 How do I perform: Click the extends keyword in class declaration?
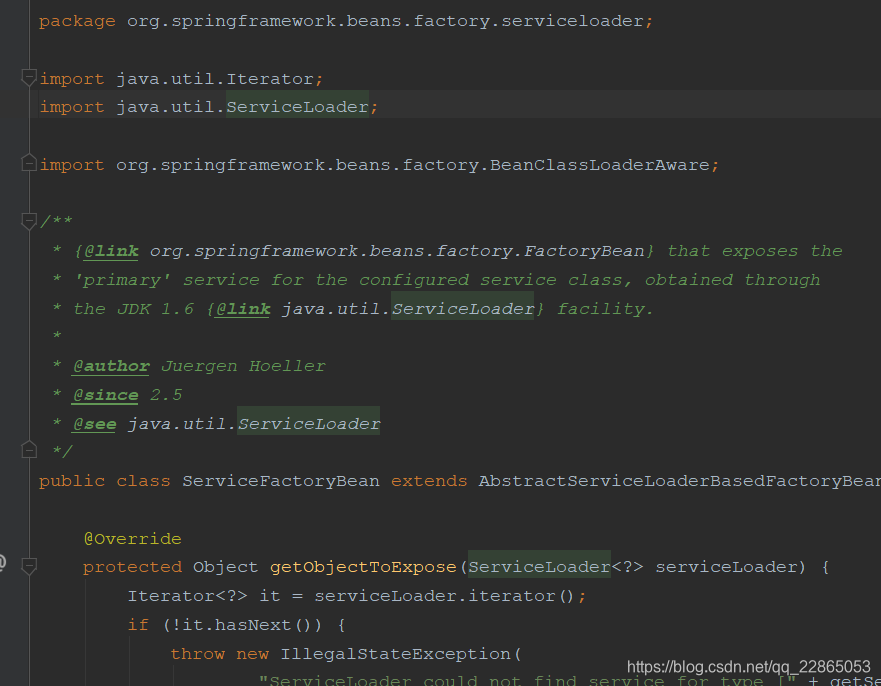[x=429, y=481]
